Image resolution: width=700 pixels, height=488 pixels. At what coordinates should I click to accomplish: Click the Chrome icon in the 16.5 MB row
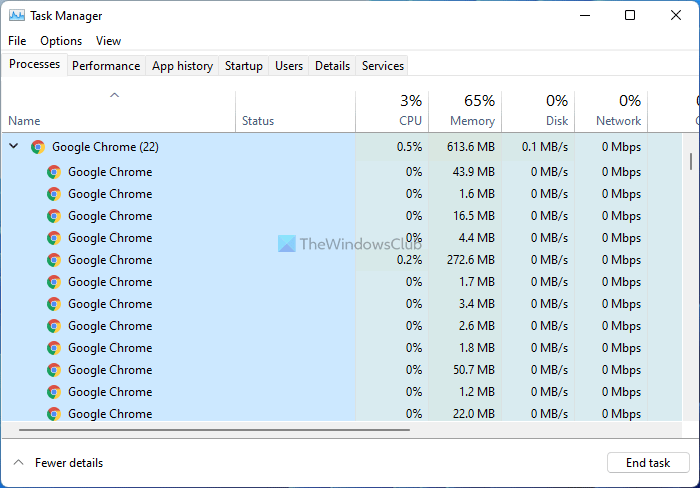[54, 216]
